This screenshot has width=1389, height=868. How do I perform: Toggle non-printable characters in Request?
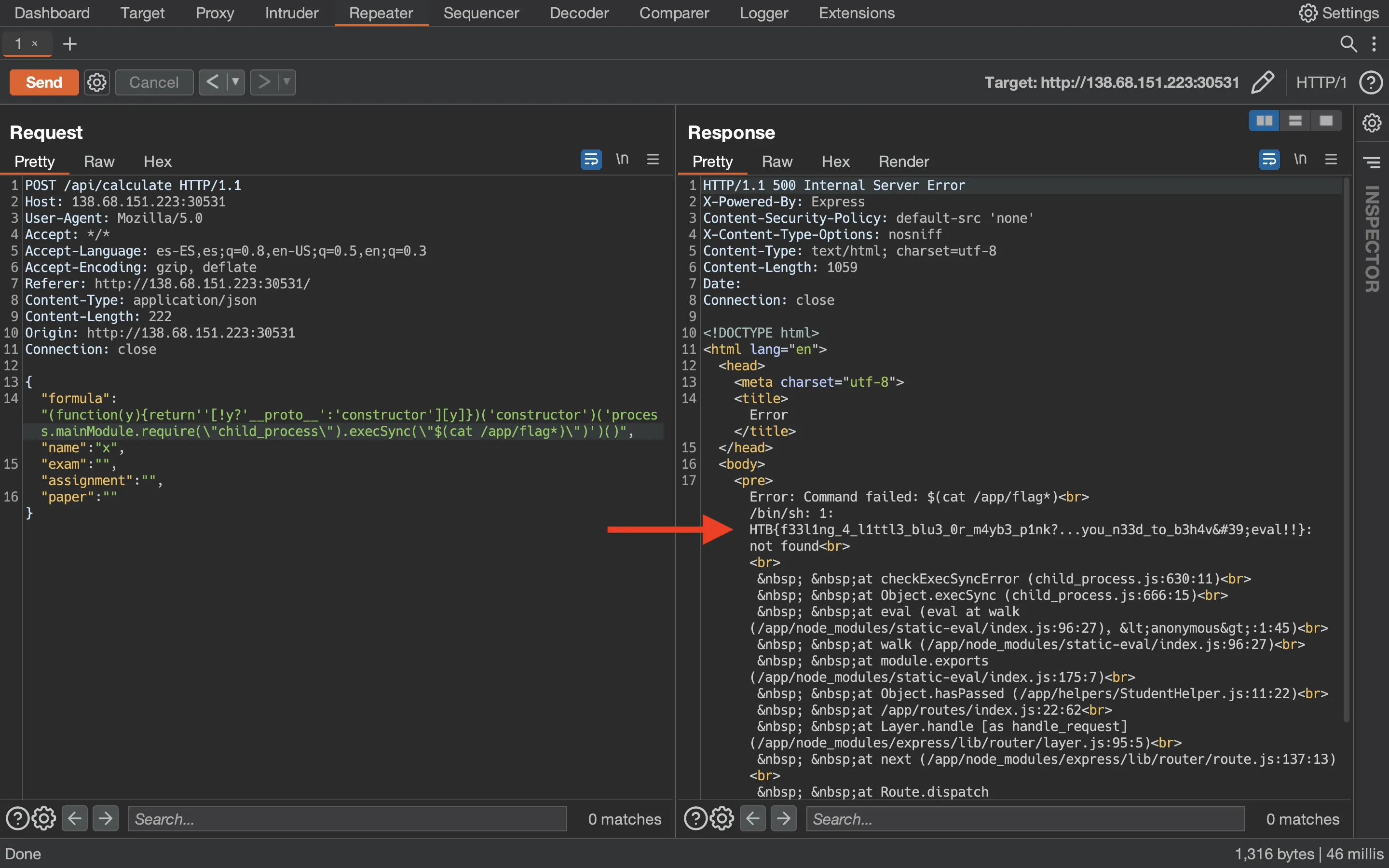click(622, 159)
